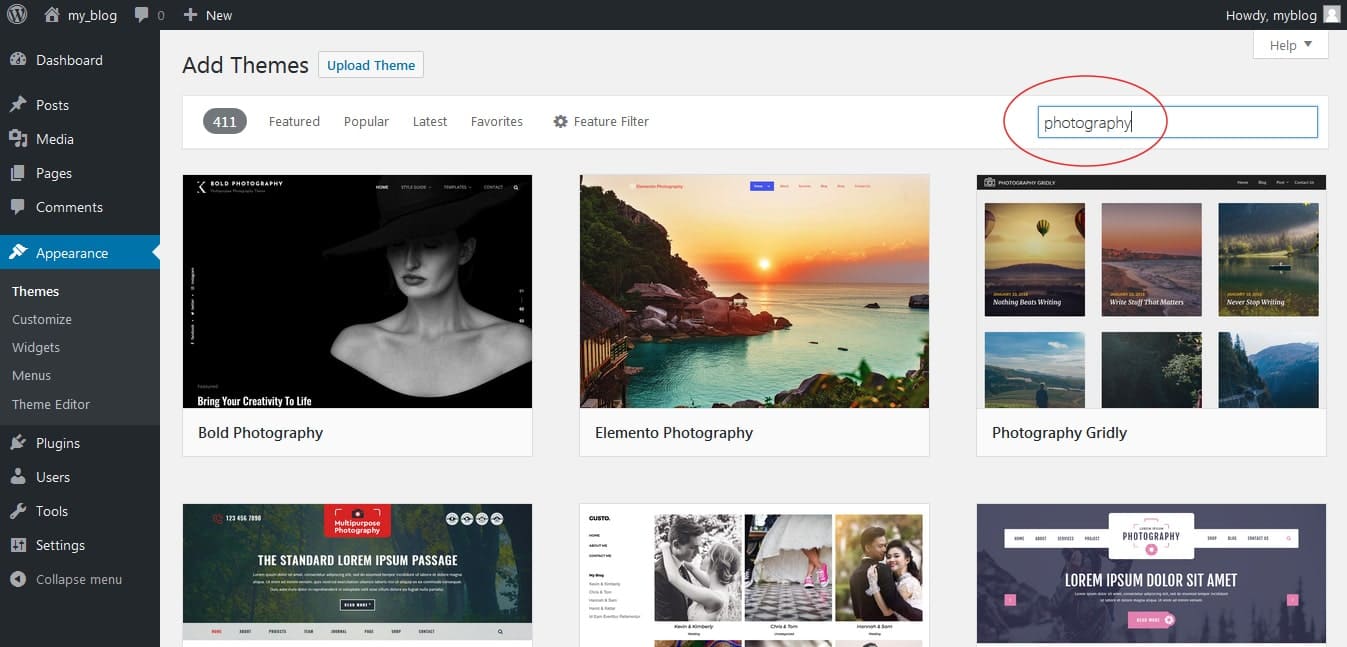Click the WordPress logo icon
This screenshot has height=647, width=1347.
[x=17, y=15]
